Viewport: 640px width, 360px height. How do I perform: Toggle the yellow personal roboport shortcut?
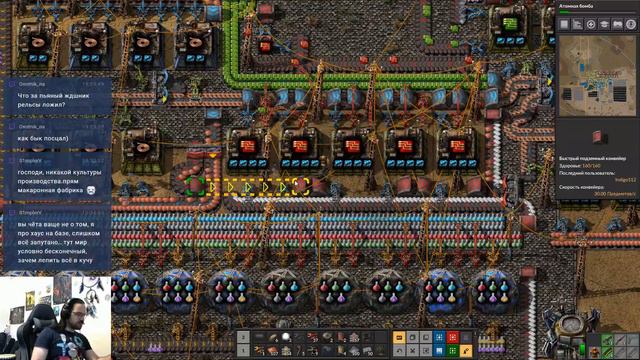399,337
